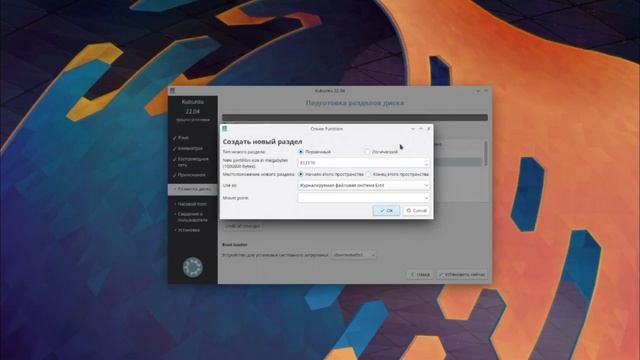The width and height of the screenshot is (640, 360).
Task: Confirm partition creation with OK
Action: (x=386, y=211)
